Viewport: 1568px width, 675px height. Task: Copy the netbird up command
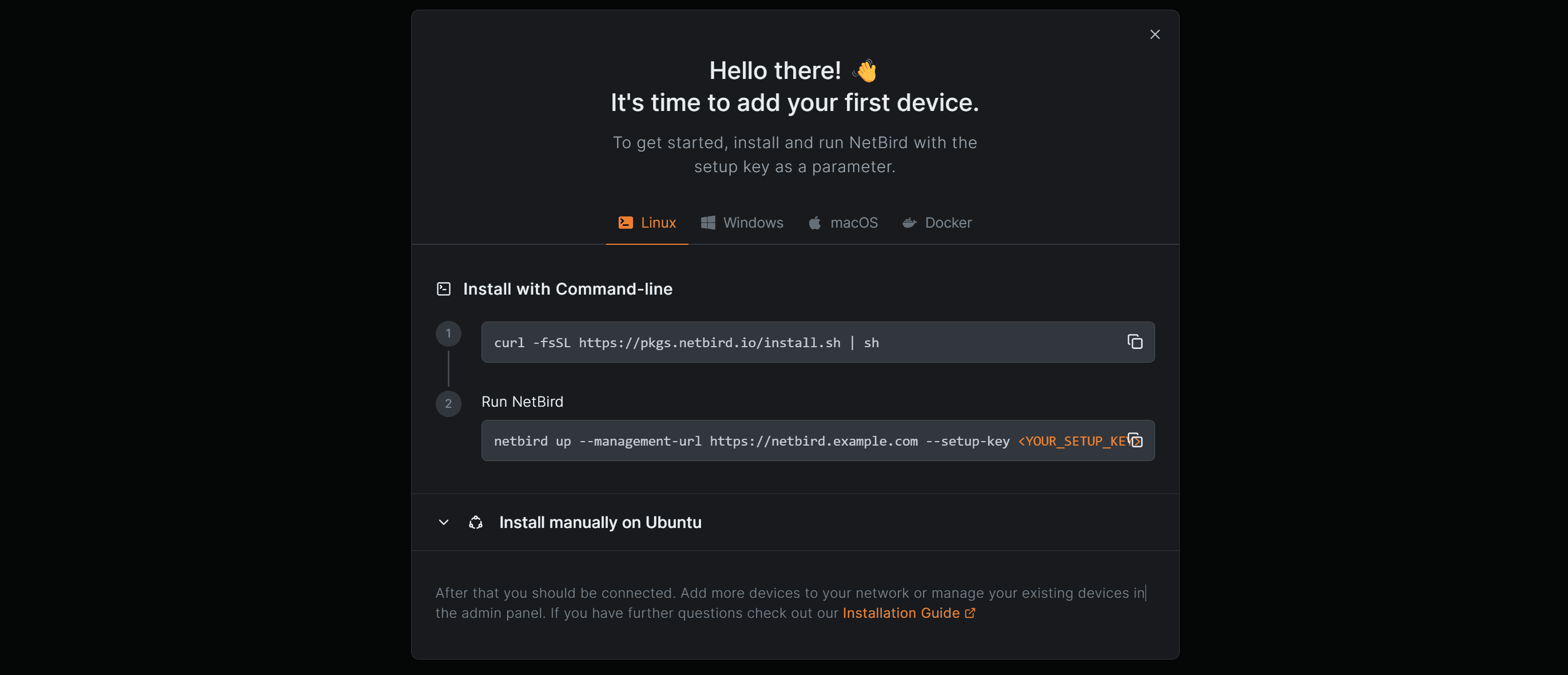pos(1135,440)
